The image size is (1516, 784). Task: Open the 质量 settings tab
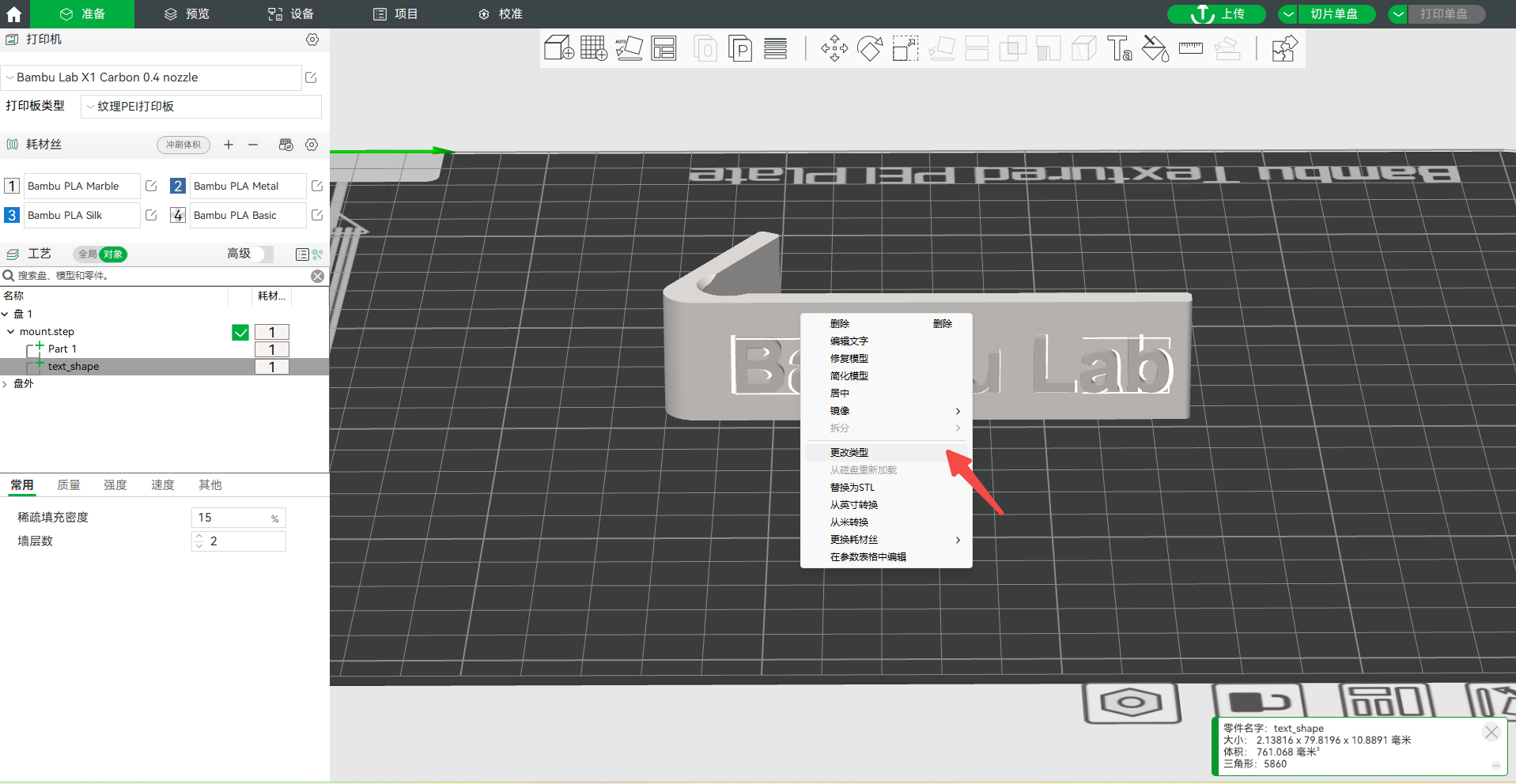click(69, 485)
